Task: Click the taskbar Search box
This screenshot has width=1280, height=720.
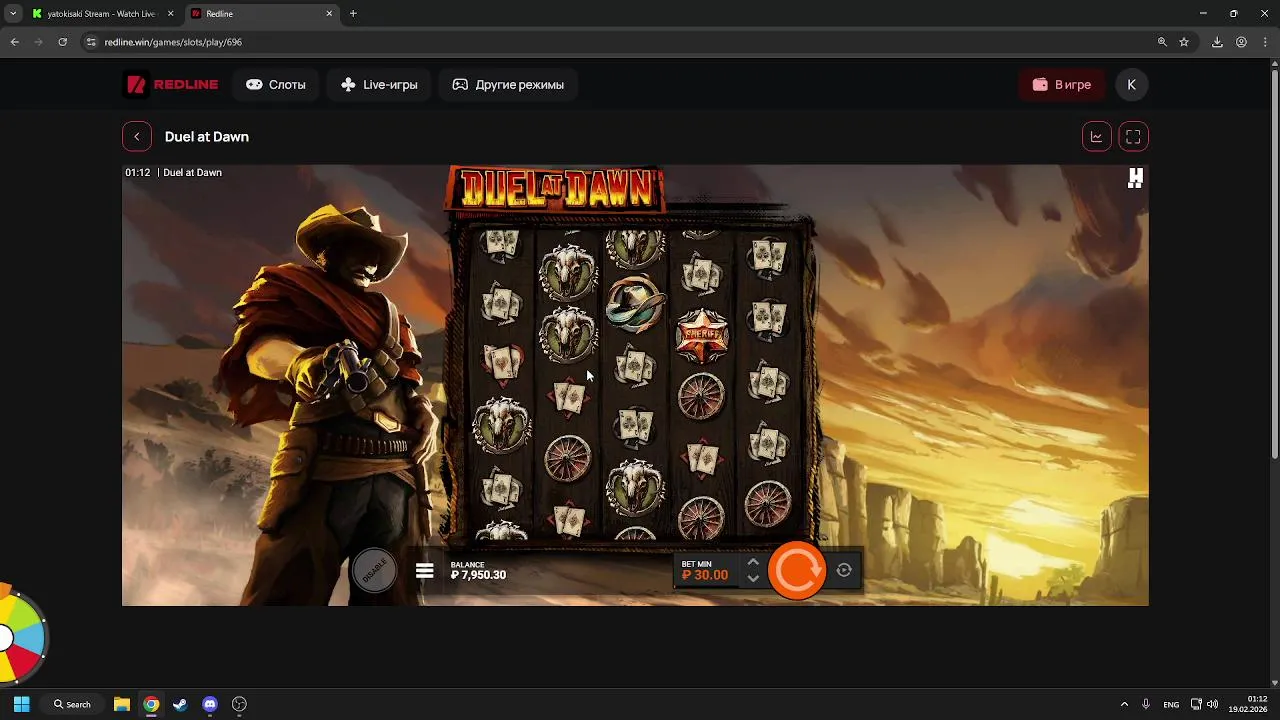Action: 72,704
